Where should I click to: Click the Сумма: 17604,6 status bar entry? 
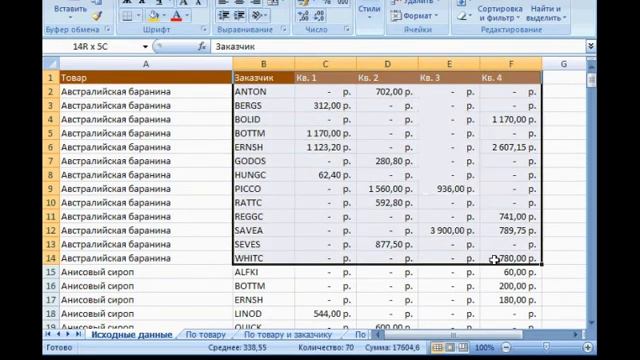click(392, 348)
